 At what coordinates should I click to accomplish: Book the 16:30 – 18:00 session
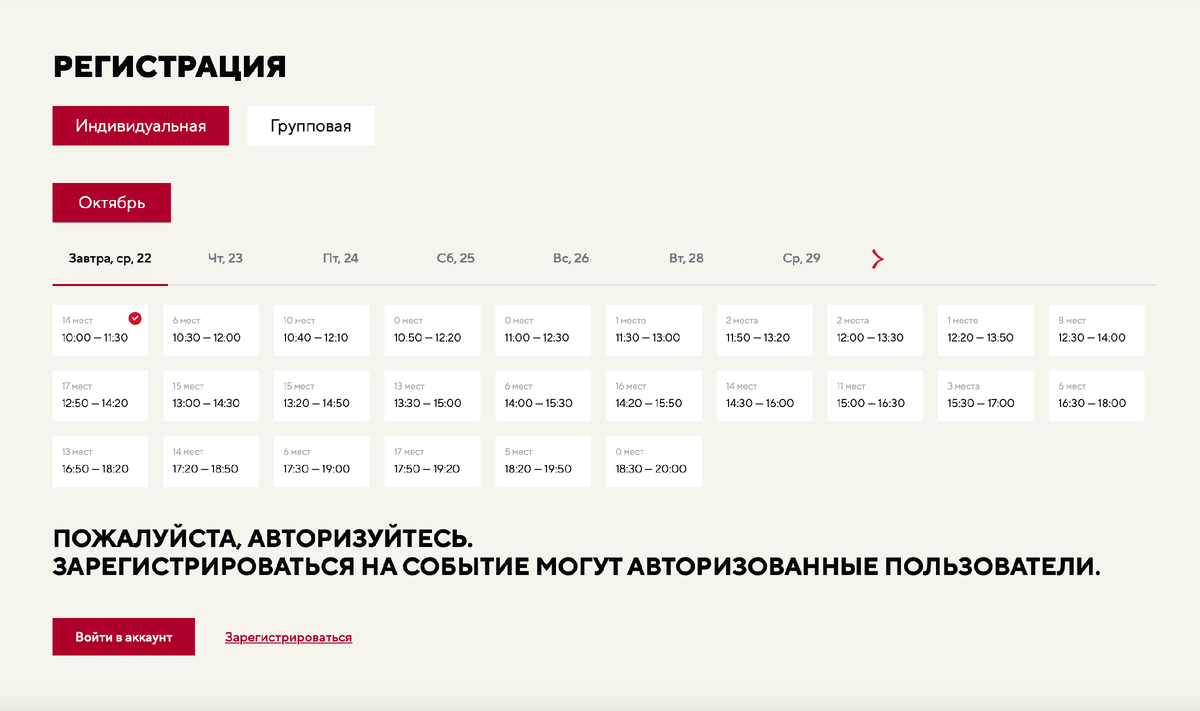(1096, 395)
